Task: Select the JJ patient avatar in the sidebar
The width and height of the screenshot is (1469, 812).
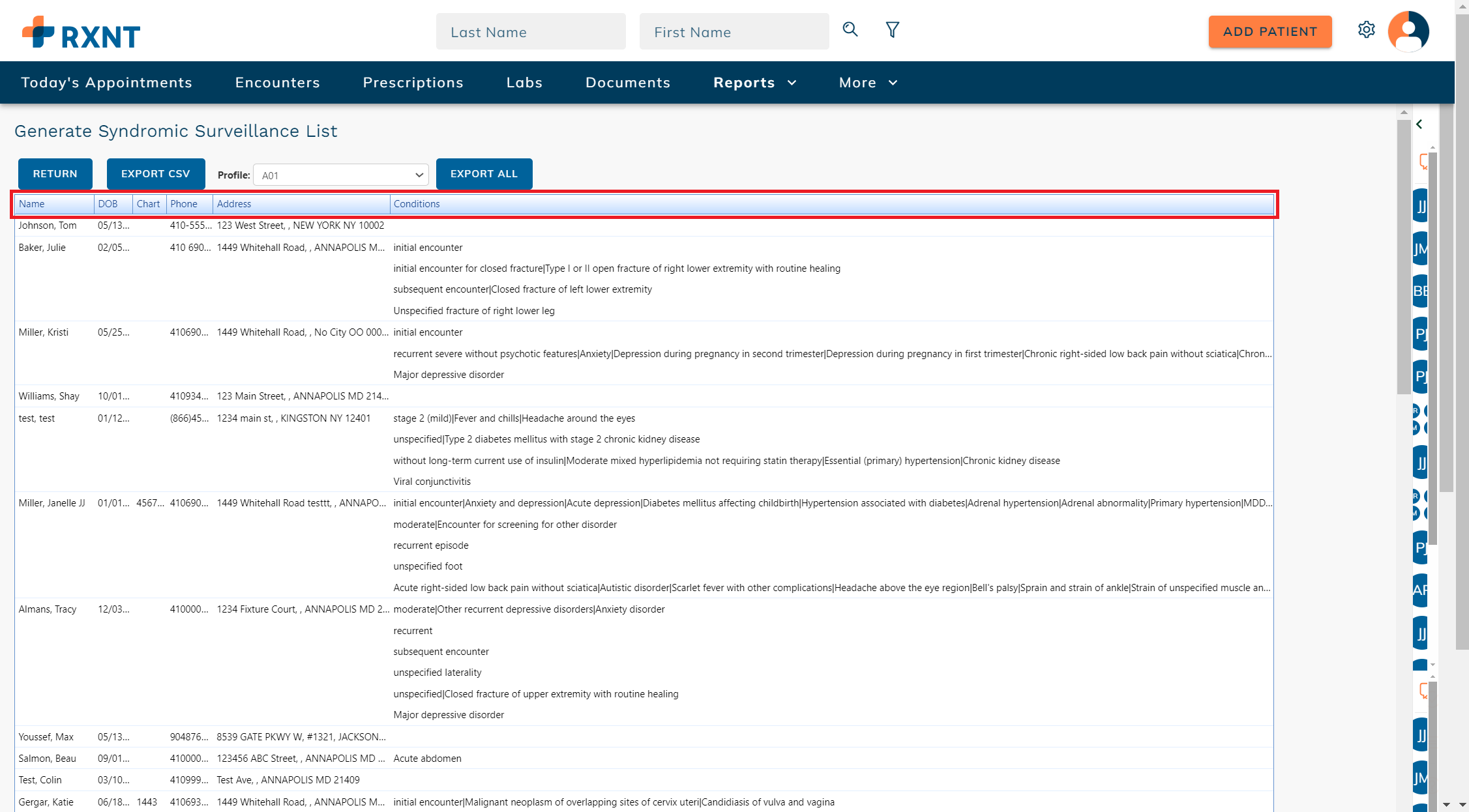Action: (1422, 204)
